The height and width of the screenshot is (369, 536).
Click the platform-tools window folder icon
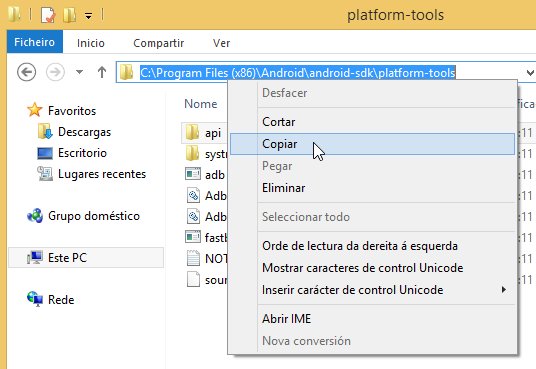coord(14,14)
